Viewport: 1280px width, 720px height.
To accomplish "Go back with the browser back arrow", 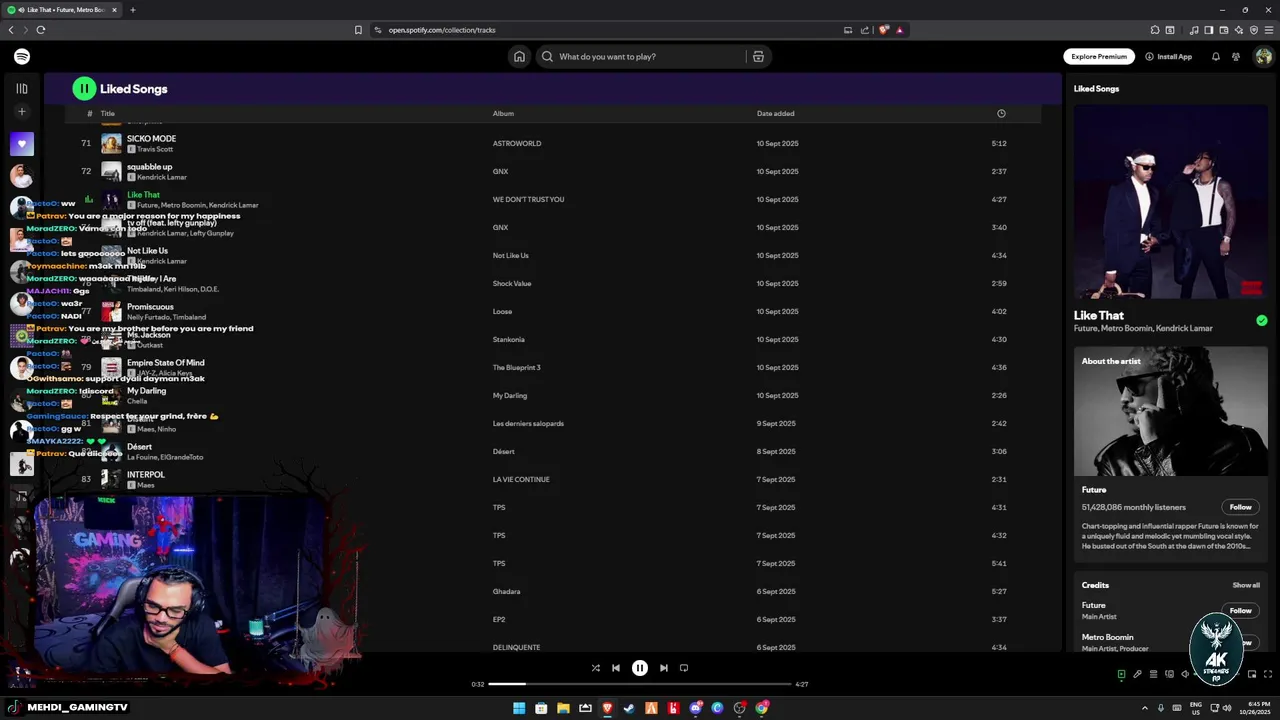I will click(x=11, y=30).
